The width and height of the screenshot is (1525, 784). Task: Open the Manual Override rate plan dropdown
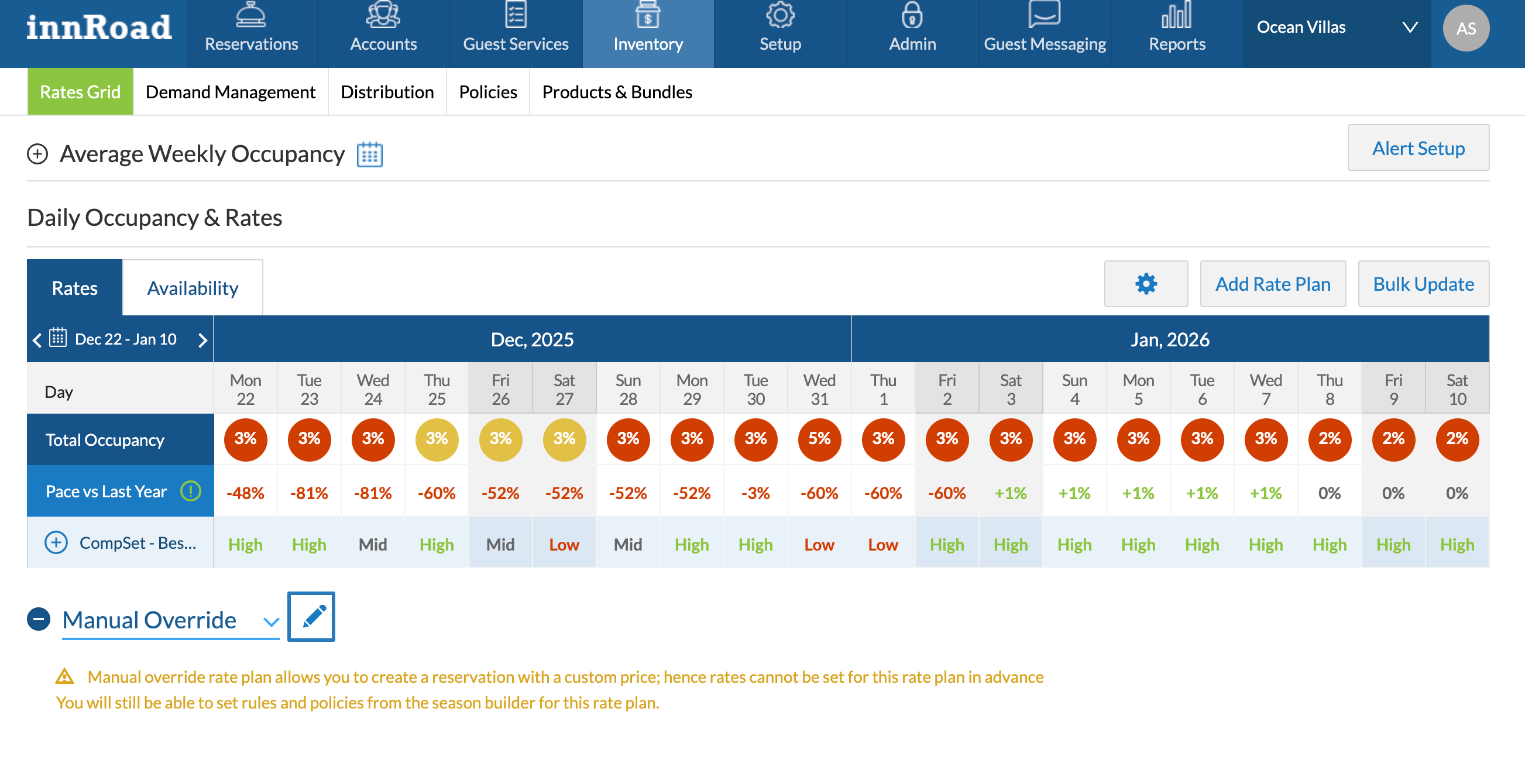[271, 622]
